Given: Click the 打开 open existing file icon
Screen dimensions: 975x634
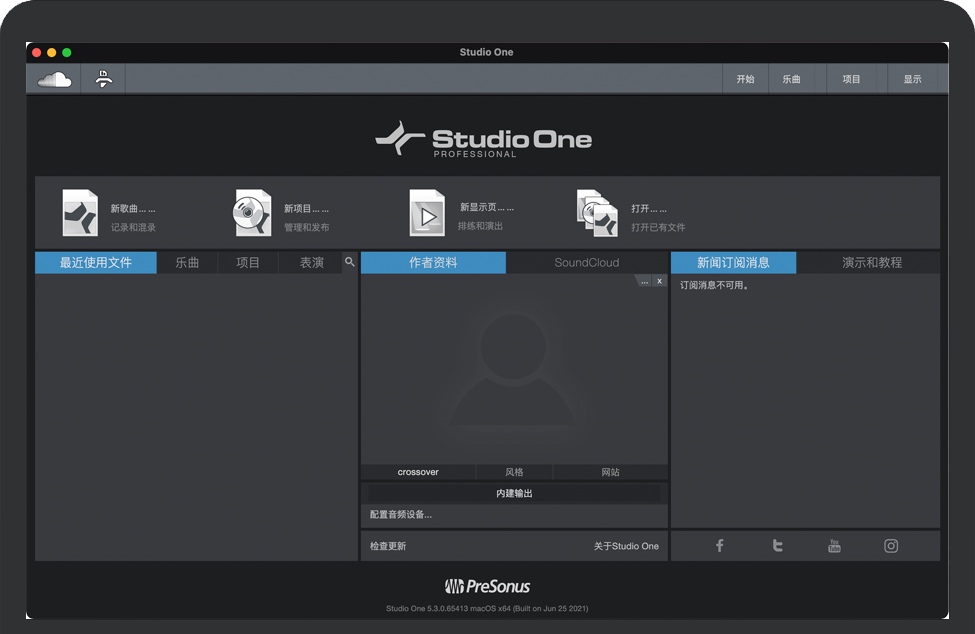Looking at the screenshot, I should pyautogui.click(x=598, y=213).
